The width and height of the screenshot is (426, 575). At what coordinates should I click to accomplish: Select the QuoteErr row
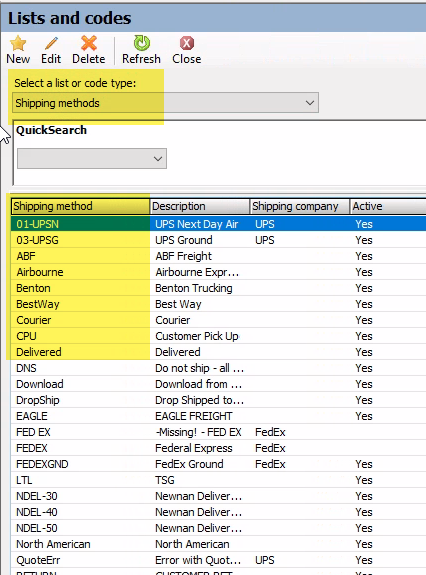point(218,560)
